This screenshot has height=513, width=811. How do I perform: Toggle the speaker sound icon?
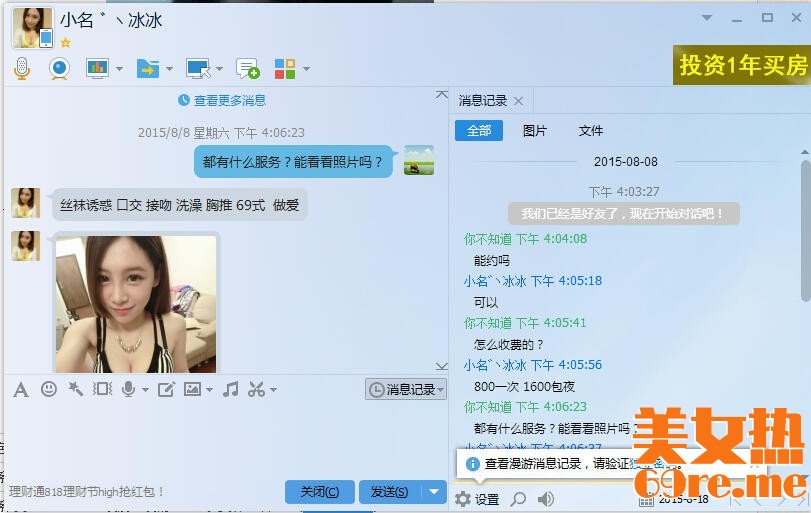click(546, 499)
